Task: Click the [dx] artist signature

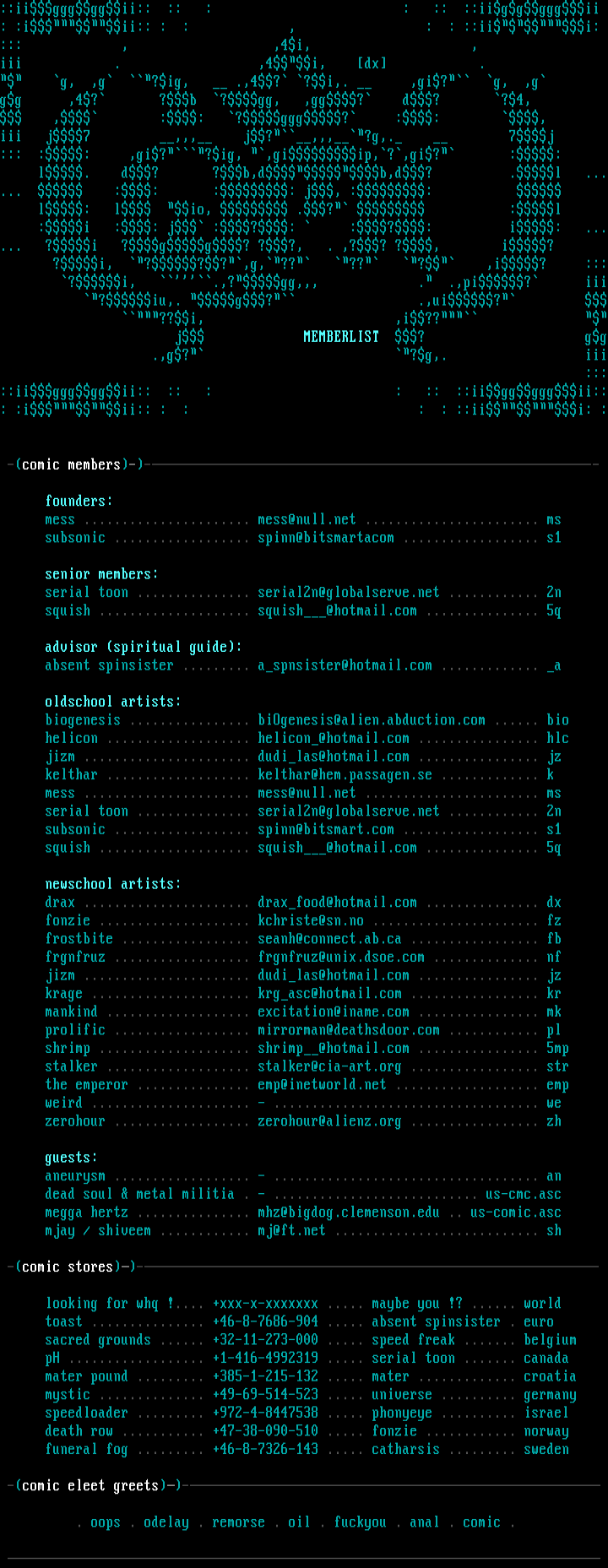Action: pos(372,63)
